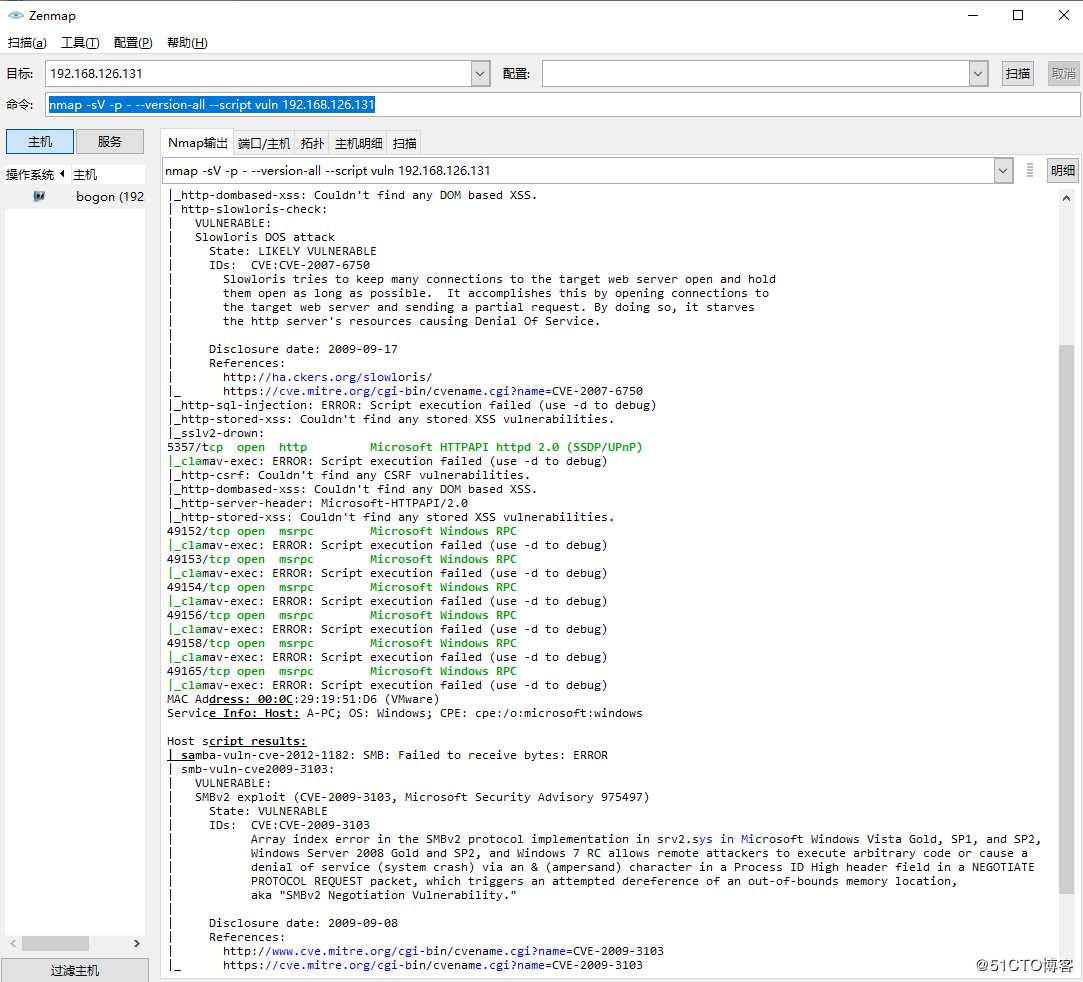Open the last https cve.mitre.org CVE-2009-3103 link
This screenshot has height=982, width=1083.
(x=432, y=965)
